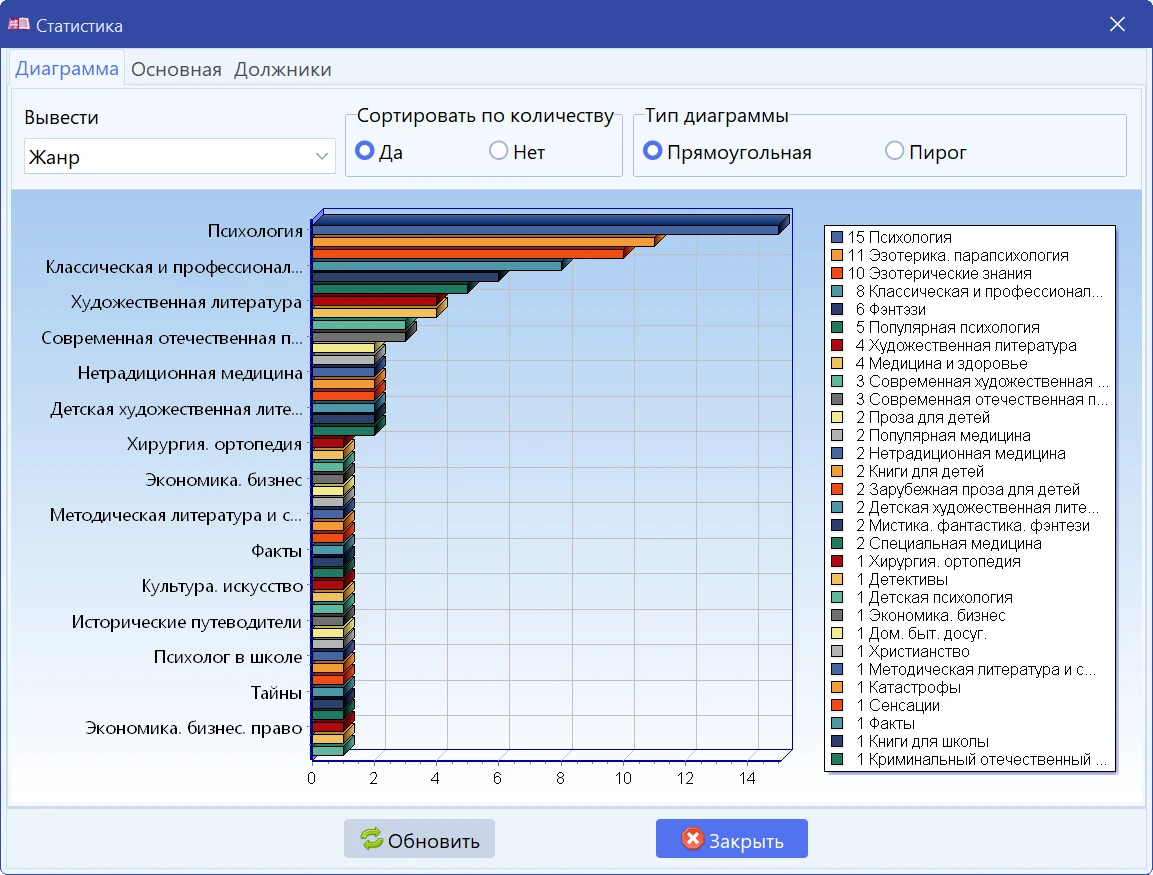Switch to the Диаграмма tab
This screenshot has width=1153, height=875.
(67, 69)
